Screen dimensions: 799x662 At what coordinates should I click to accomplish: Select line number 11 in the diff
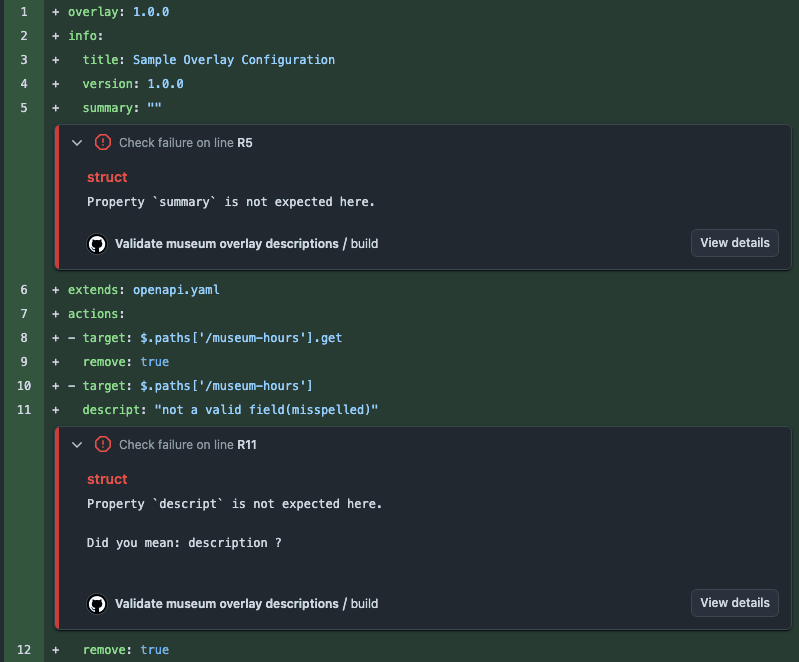(24, 410)
